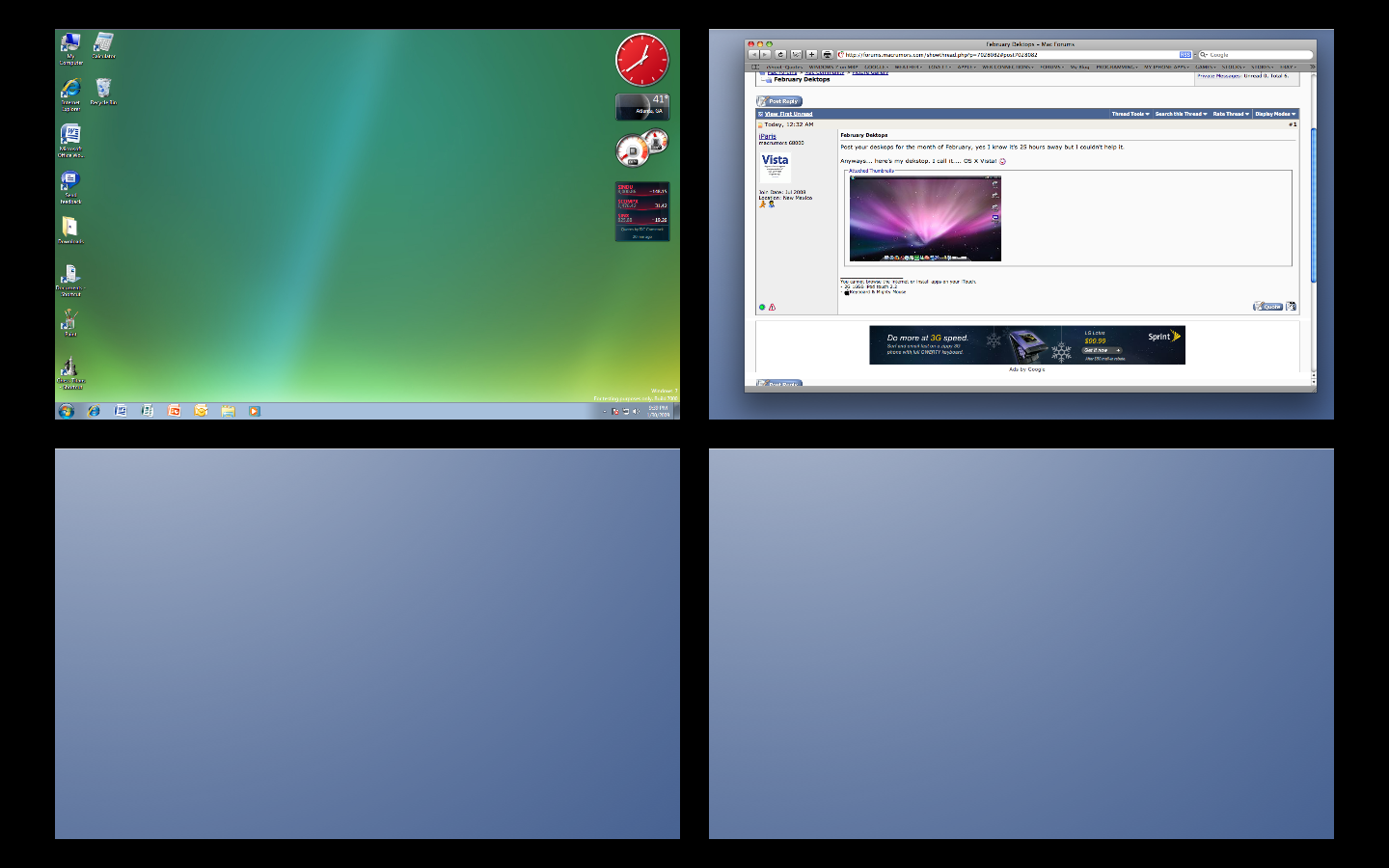
Task: Open the GAMES bookmarks folder
Action: (x=1205, y=67)
